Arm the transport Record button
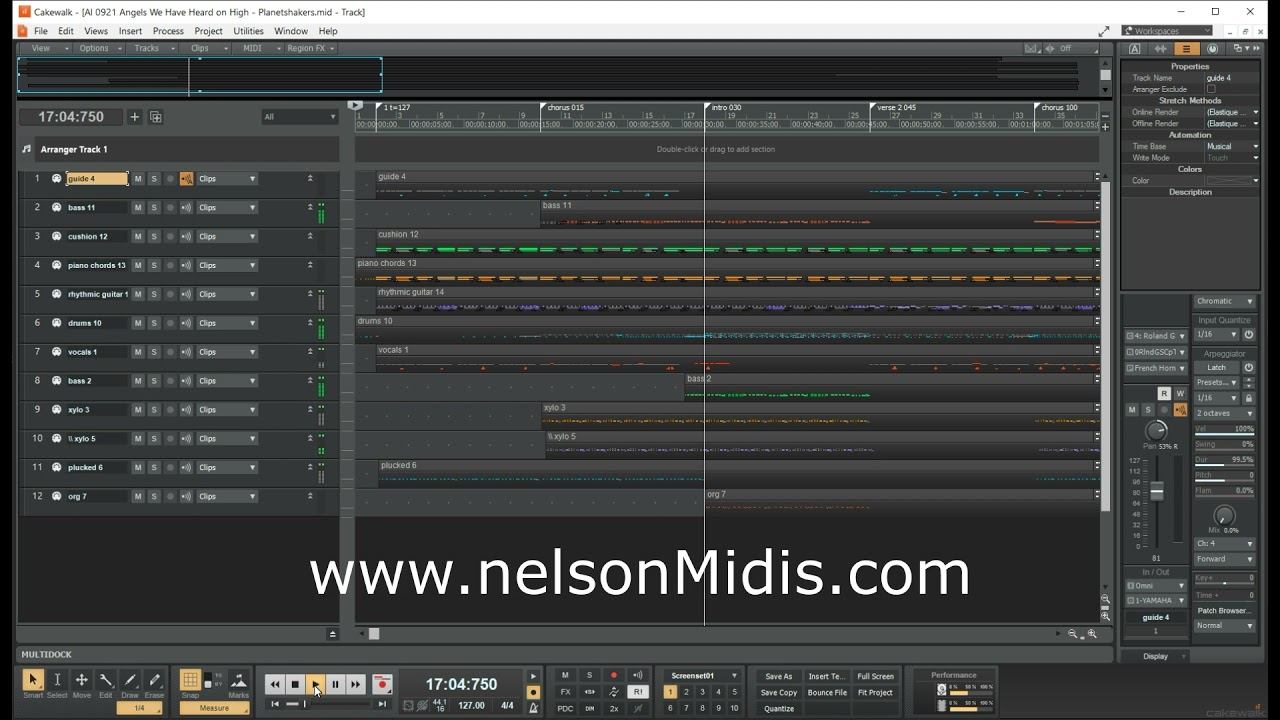This screenshot has height=720, width=1280. coord(382,685)
